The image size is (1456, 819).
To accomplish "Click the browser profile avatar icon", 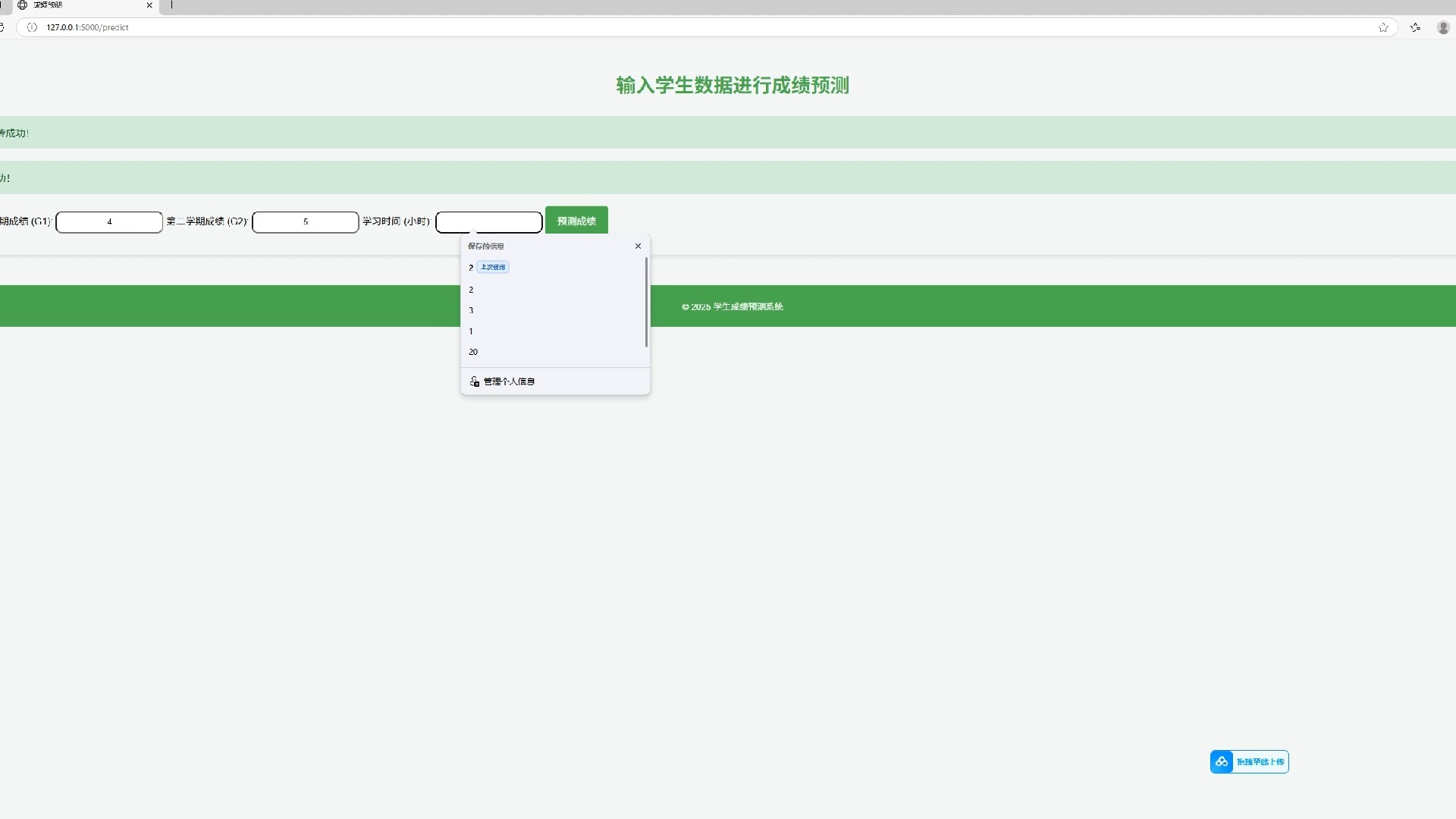I will pos(1443,27).
